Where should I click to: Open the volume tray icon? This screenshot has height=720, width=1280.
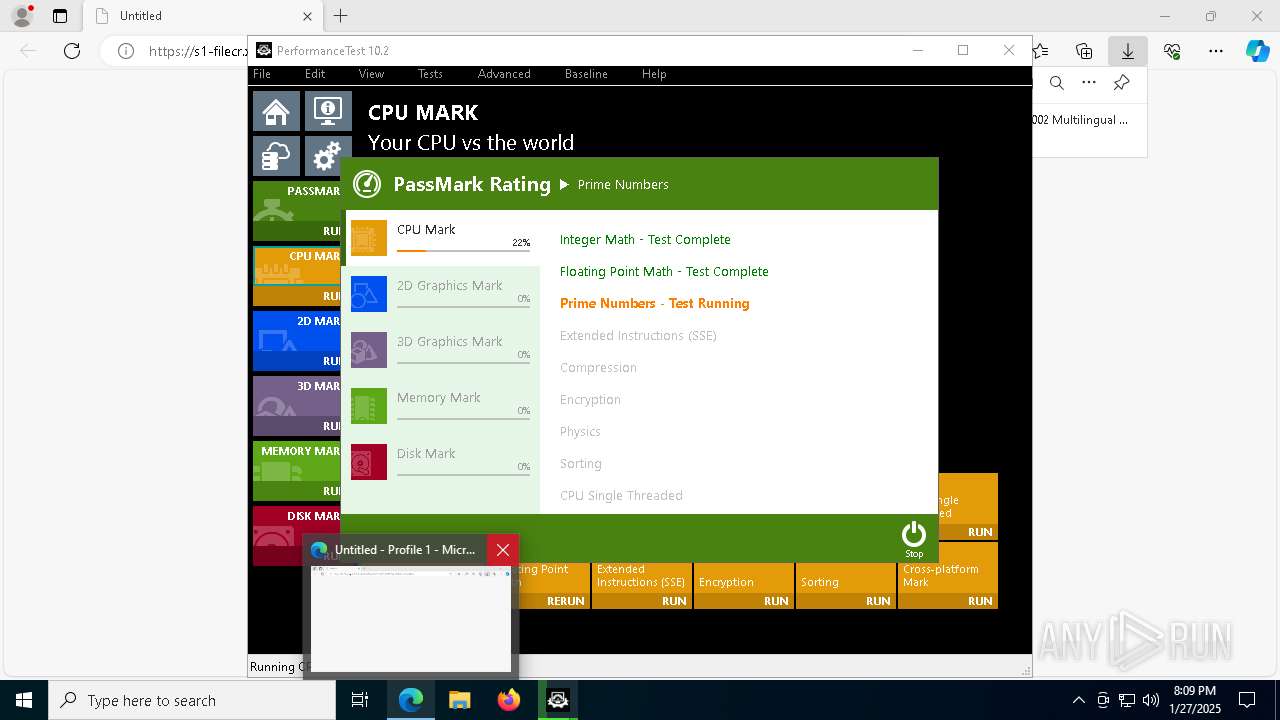(1150, 700)
